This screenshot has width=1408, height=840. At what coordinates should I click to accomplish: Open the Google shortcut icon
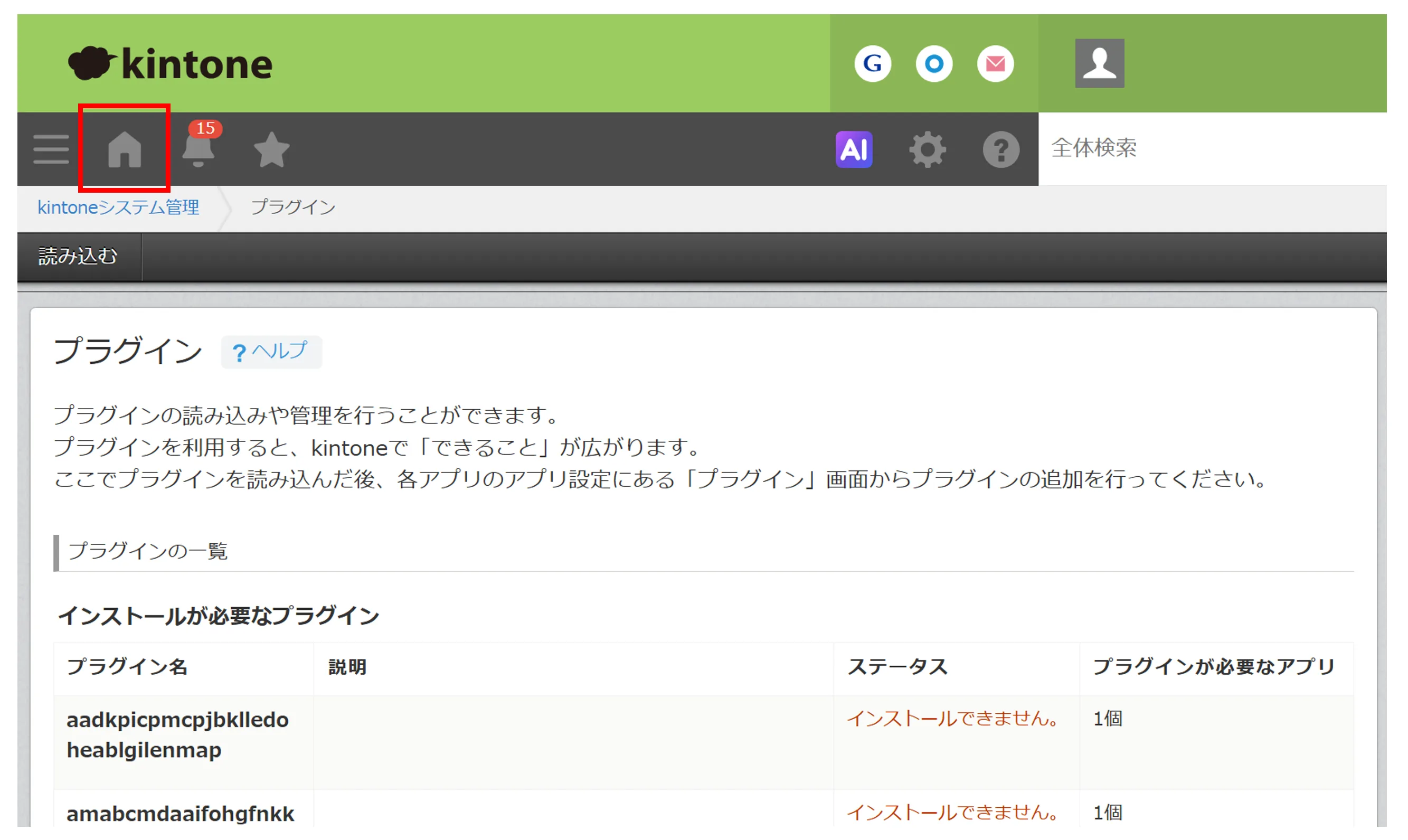[873, 63]
